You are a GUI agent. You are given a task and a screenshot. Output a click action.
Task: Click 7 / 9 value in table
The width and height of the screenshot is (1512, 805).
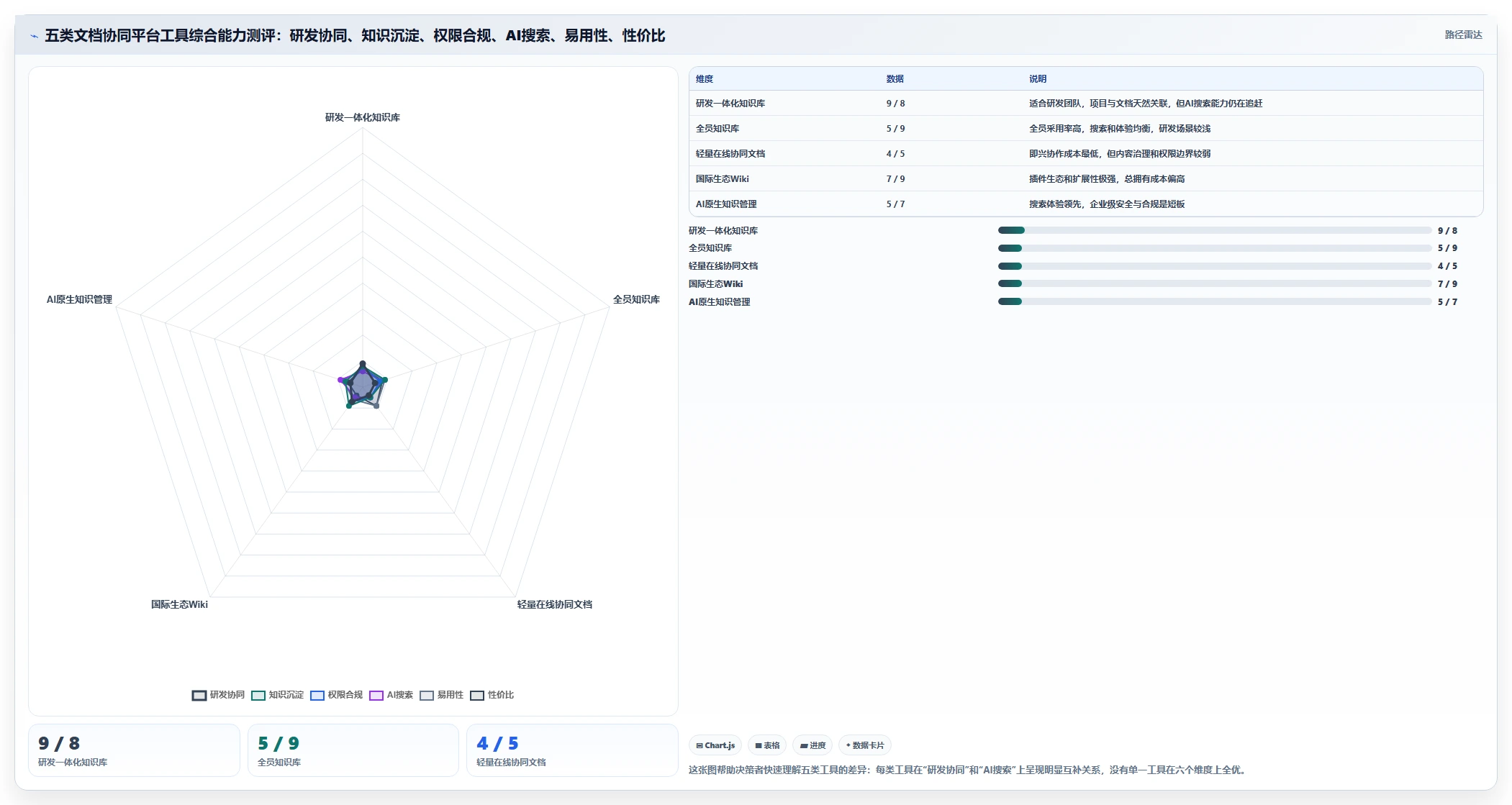click(895, 179)
